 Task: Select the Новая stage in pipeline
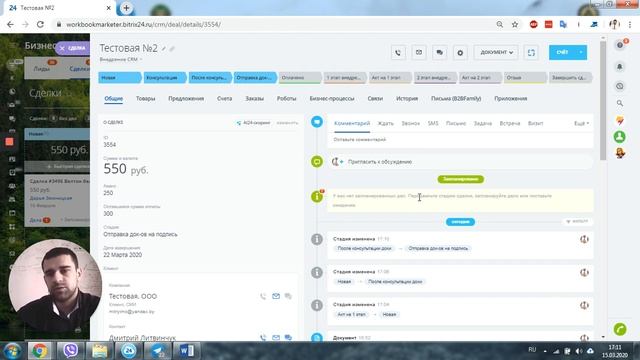click(119, 78)
